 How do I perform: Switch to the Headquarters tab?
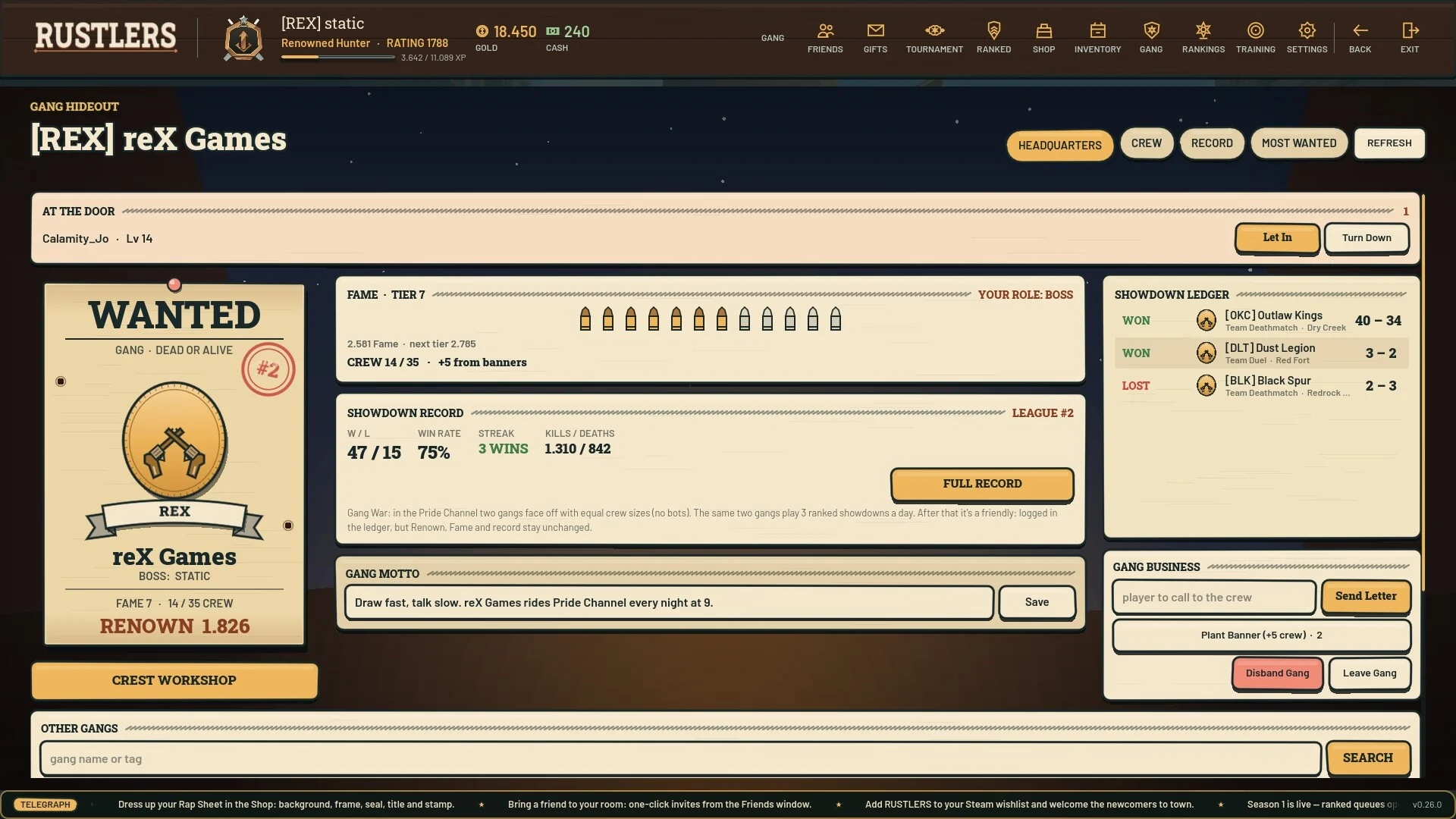(x=1059, y=145)
